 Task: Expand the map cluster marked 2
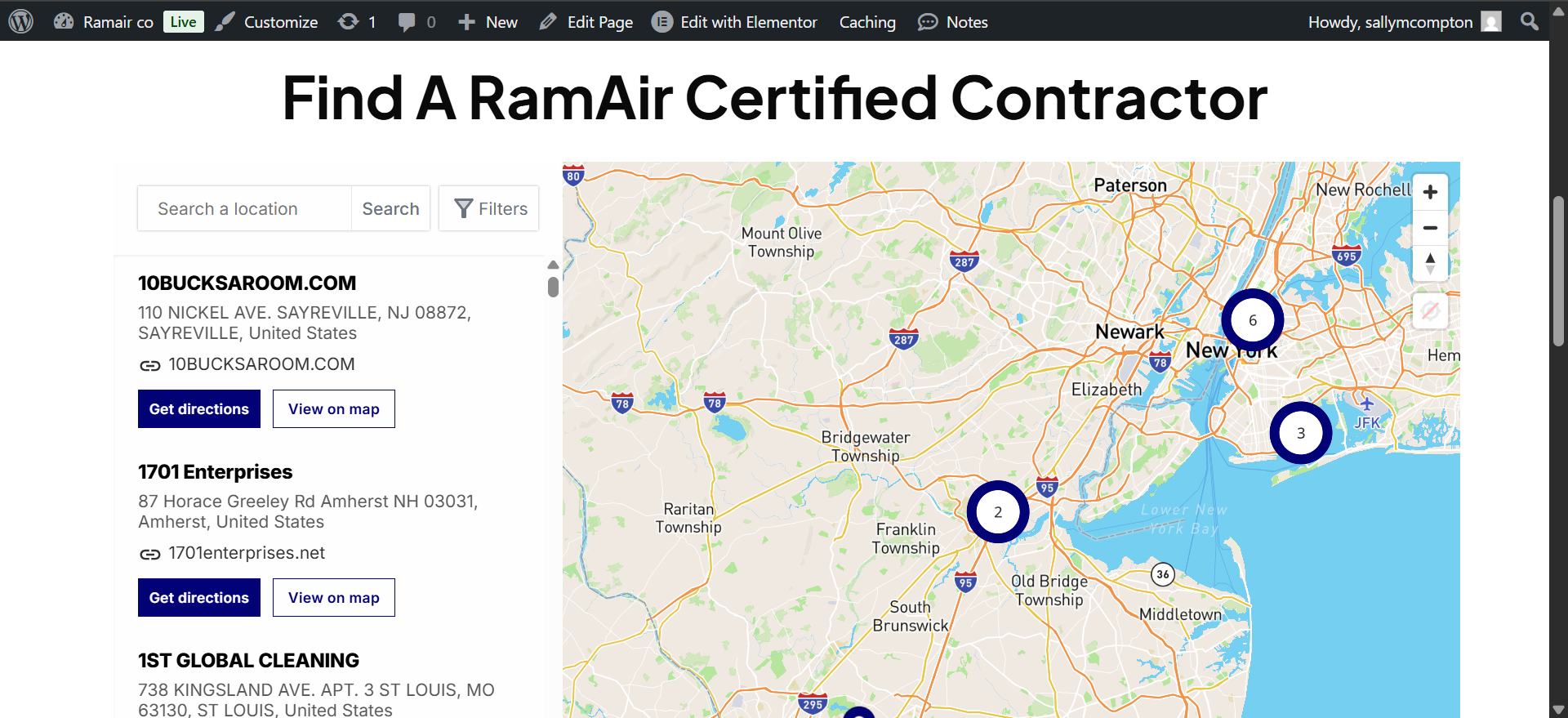[997, 512]
